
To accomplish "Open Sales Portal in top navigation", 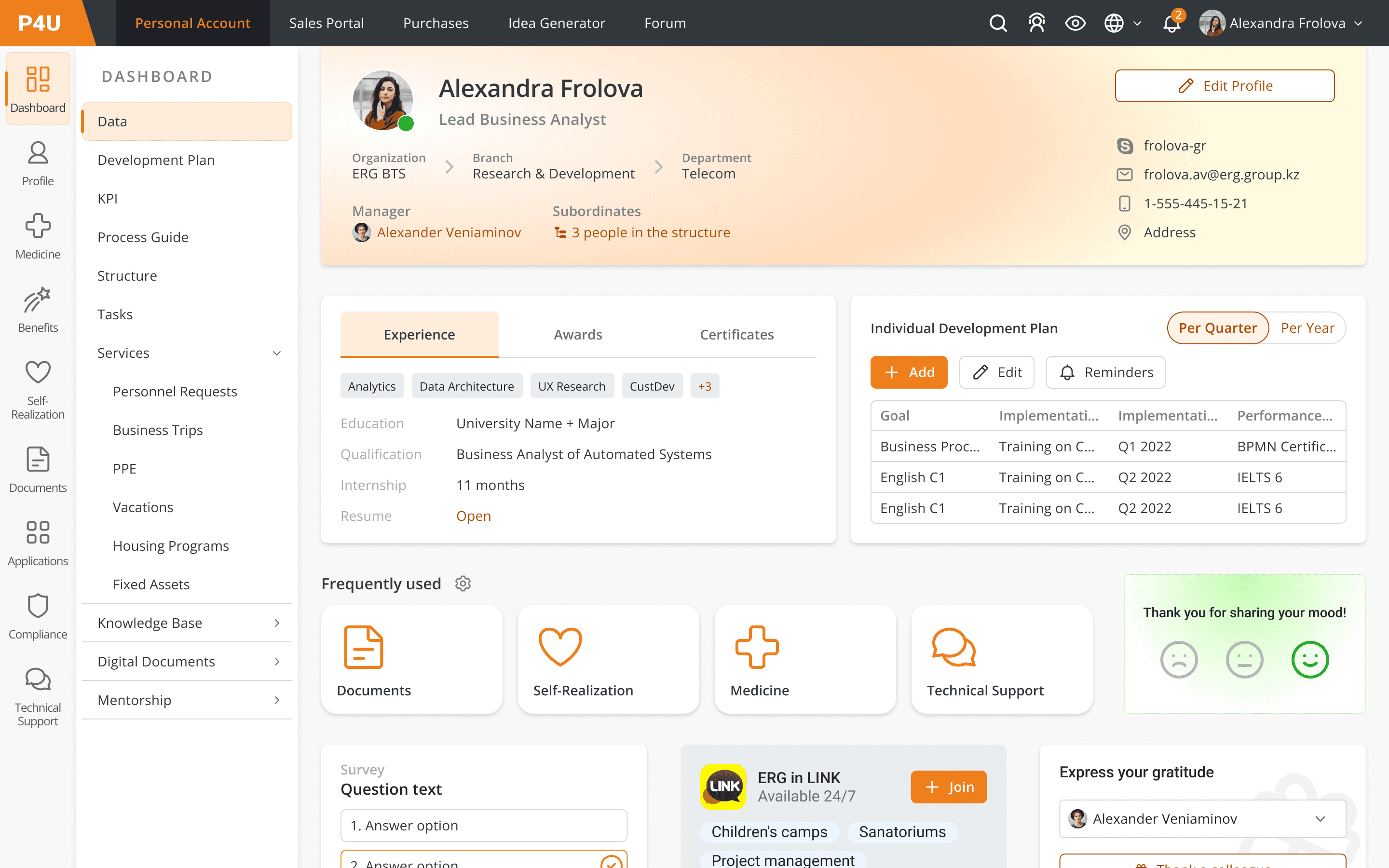I will (x=326, y=23).
